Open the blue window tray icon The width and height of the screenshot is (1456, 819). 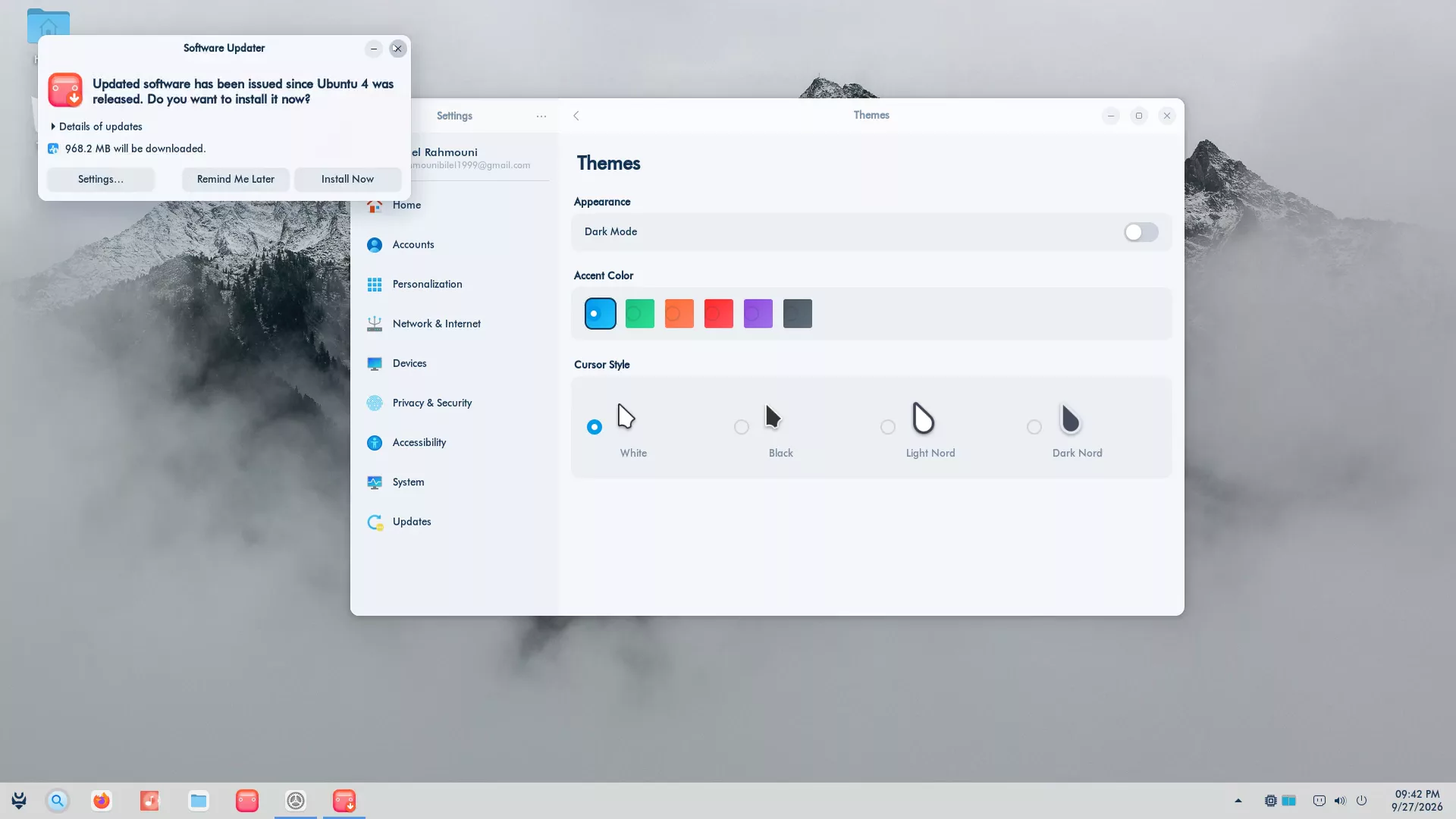click(1289, 801)
